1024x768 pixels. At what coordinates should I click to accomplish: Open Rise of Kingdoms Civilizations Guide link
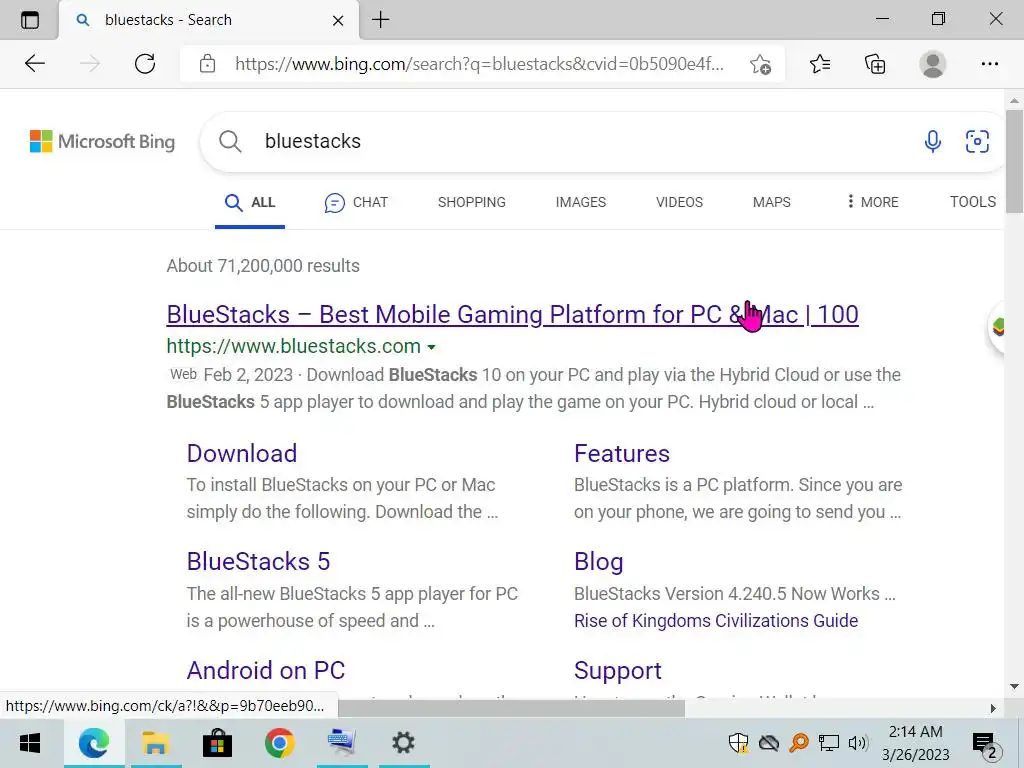point(716,620)
